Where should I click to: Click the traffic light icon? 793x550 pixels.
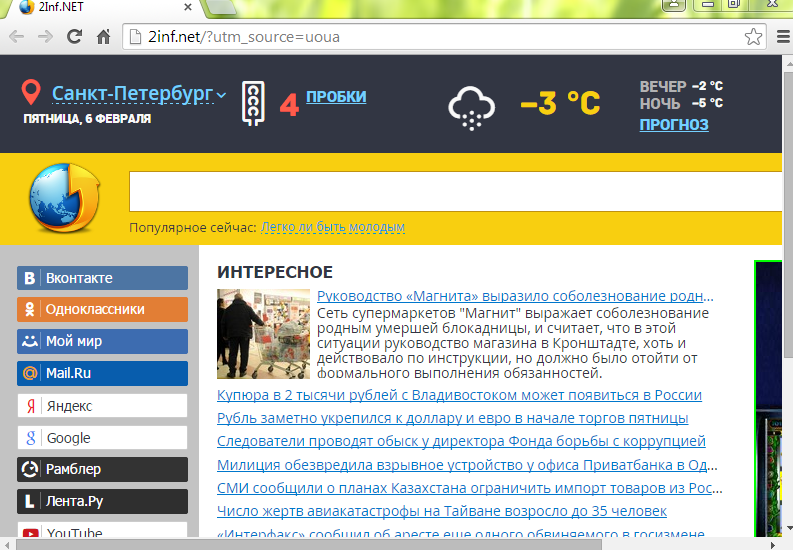253,103
